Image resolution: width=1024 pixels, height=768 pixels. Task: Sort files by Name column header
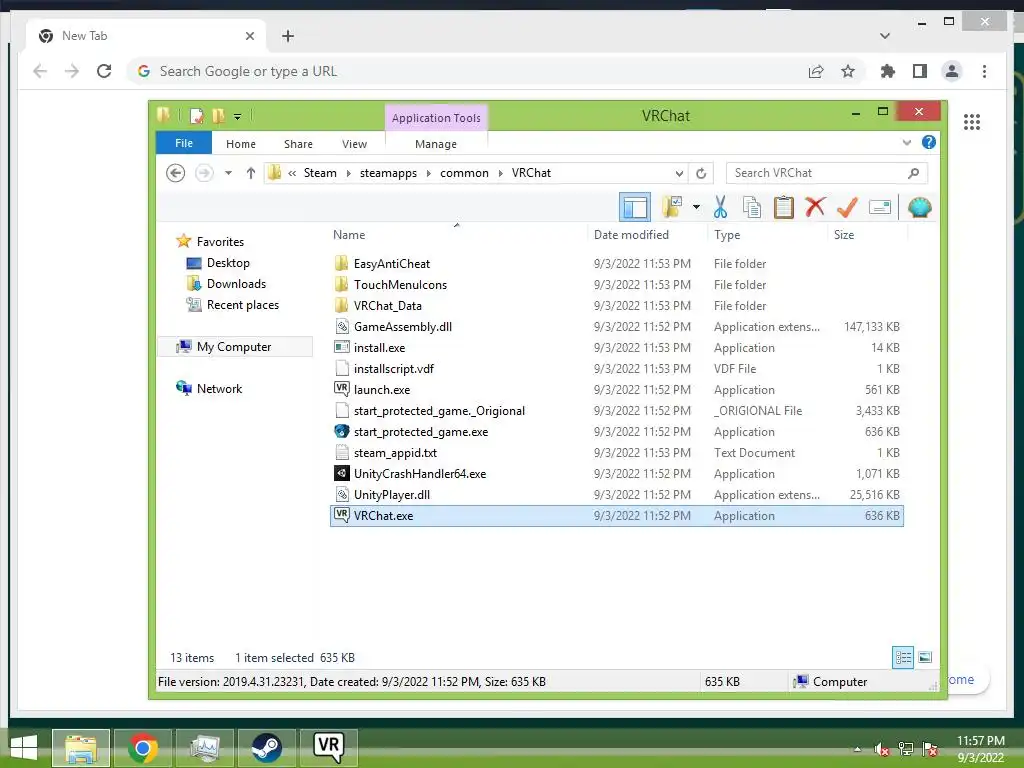[x=349, y=234]
